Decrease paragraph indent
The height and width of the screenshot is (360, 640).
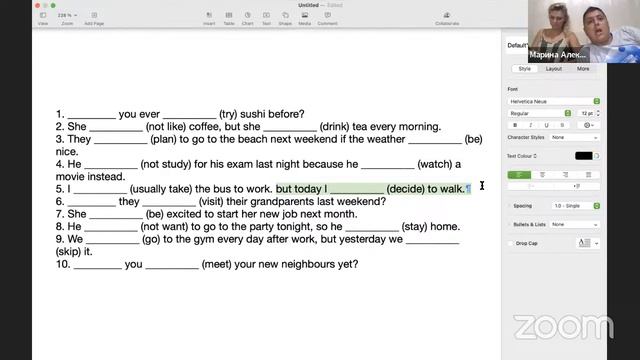tap(531, 187)
